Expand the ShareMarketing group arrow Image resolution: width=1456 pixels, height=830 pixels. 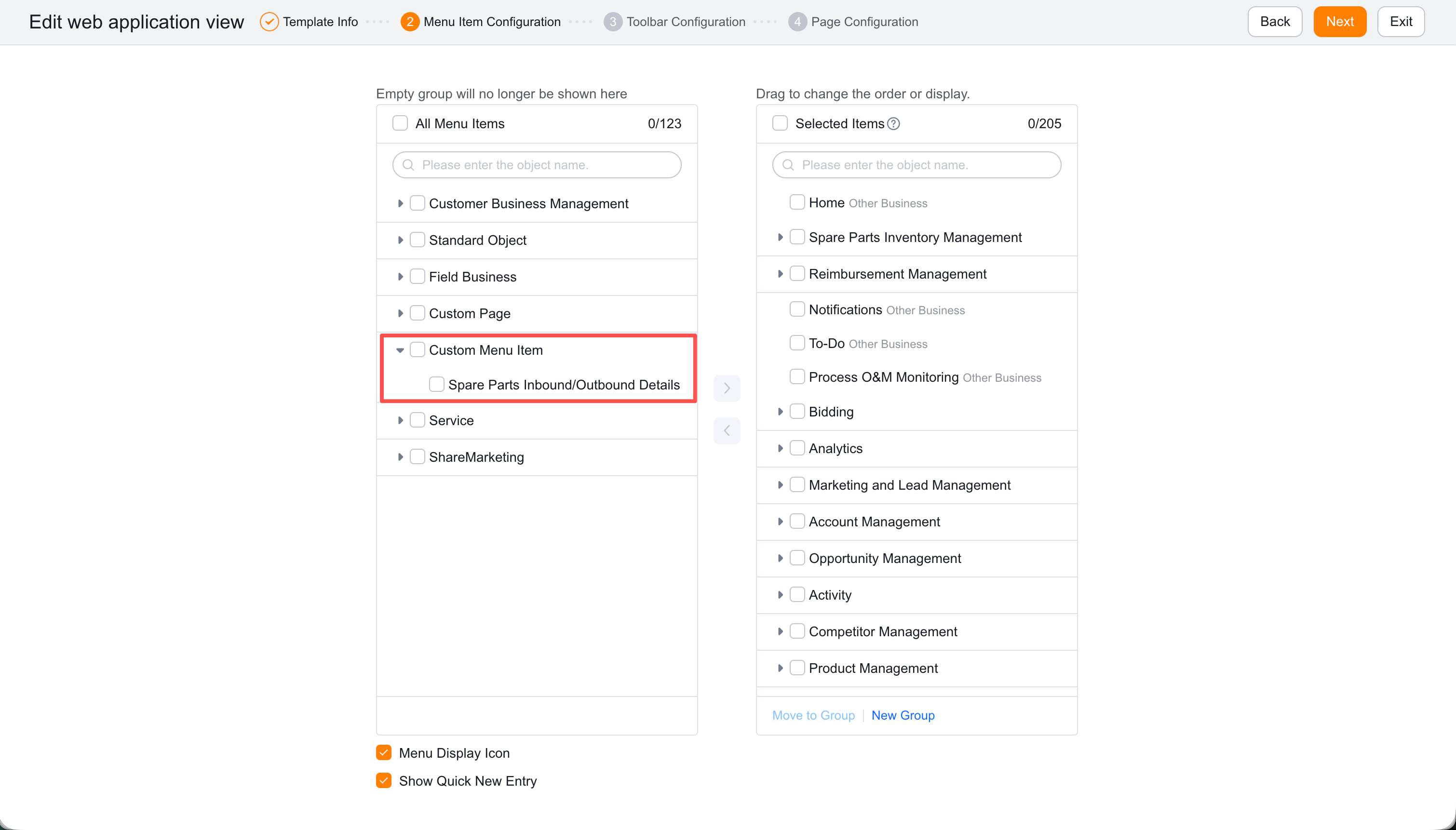tap(400, 456)
